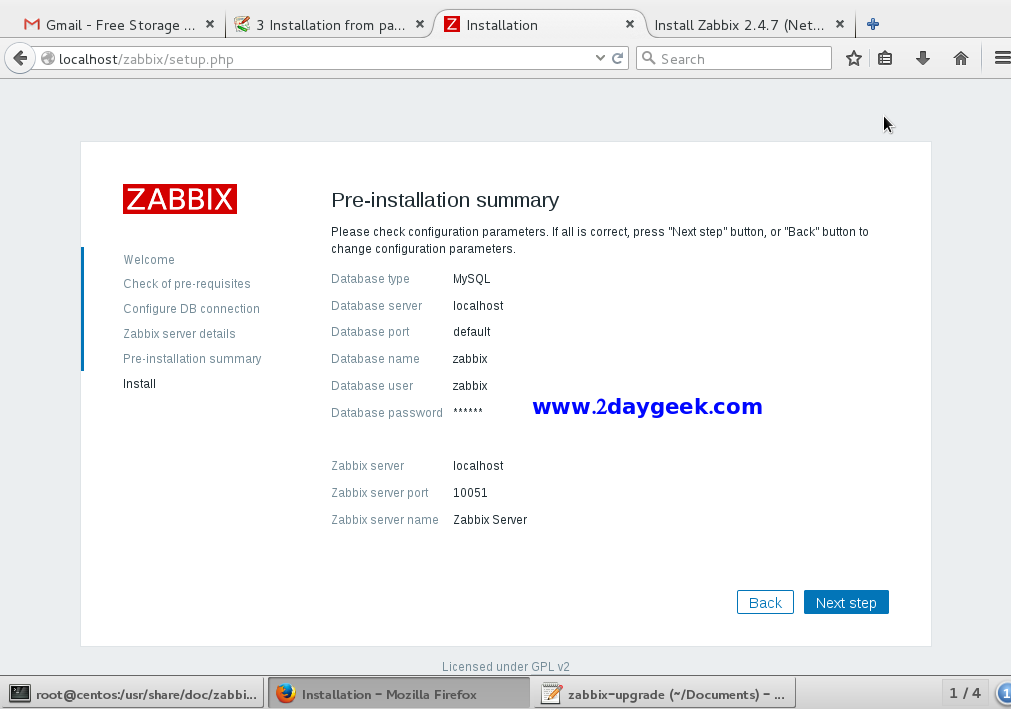The height and width of the screenshot is (709, 1011).
Task: Click the Zabbix server name label
Action: [385, 520]
